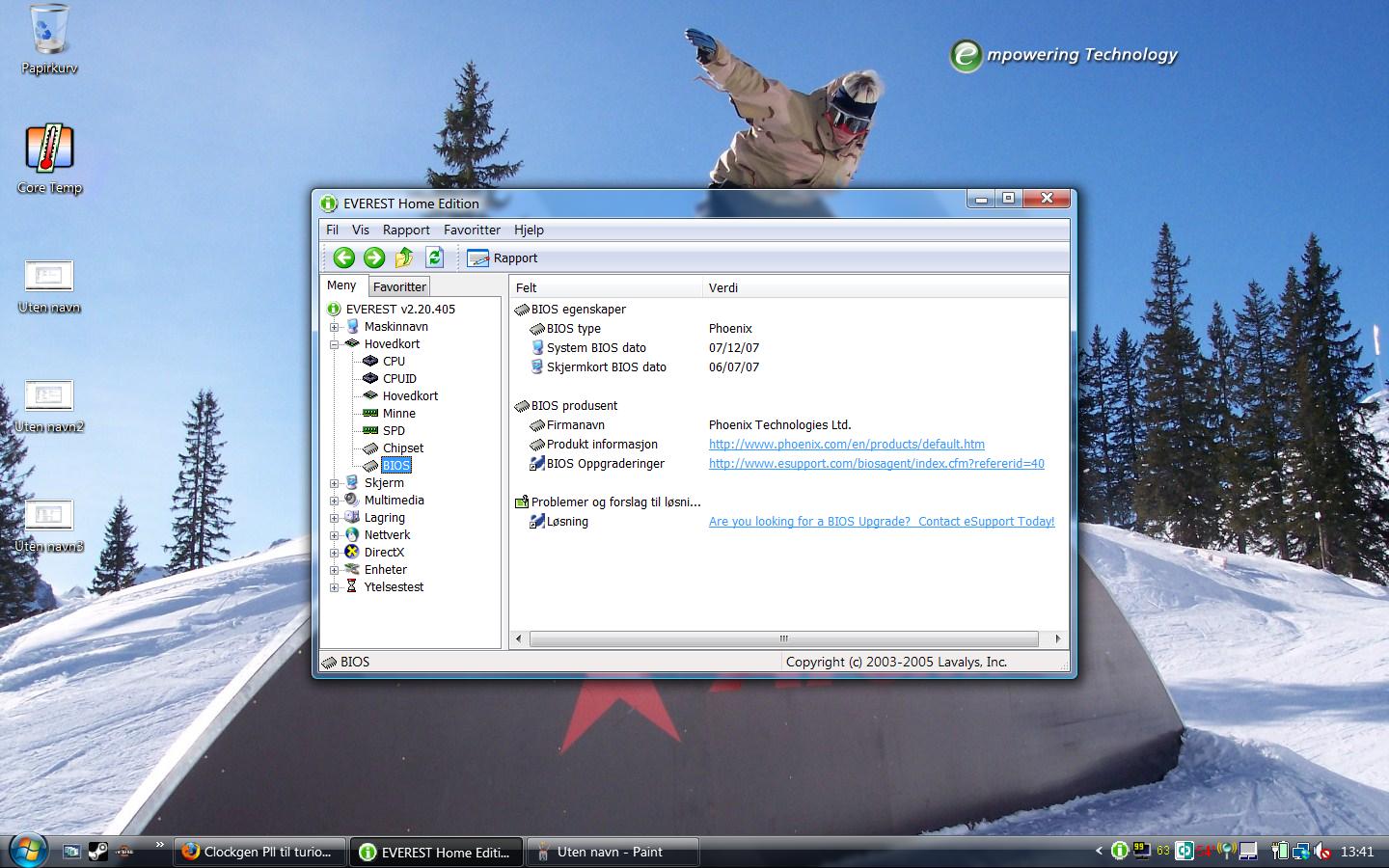
Task: Open the Hjelp menu
Action: [529, 230]
